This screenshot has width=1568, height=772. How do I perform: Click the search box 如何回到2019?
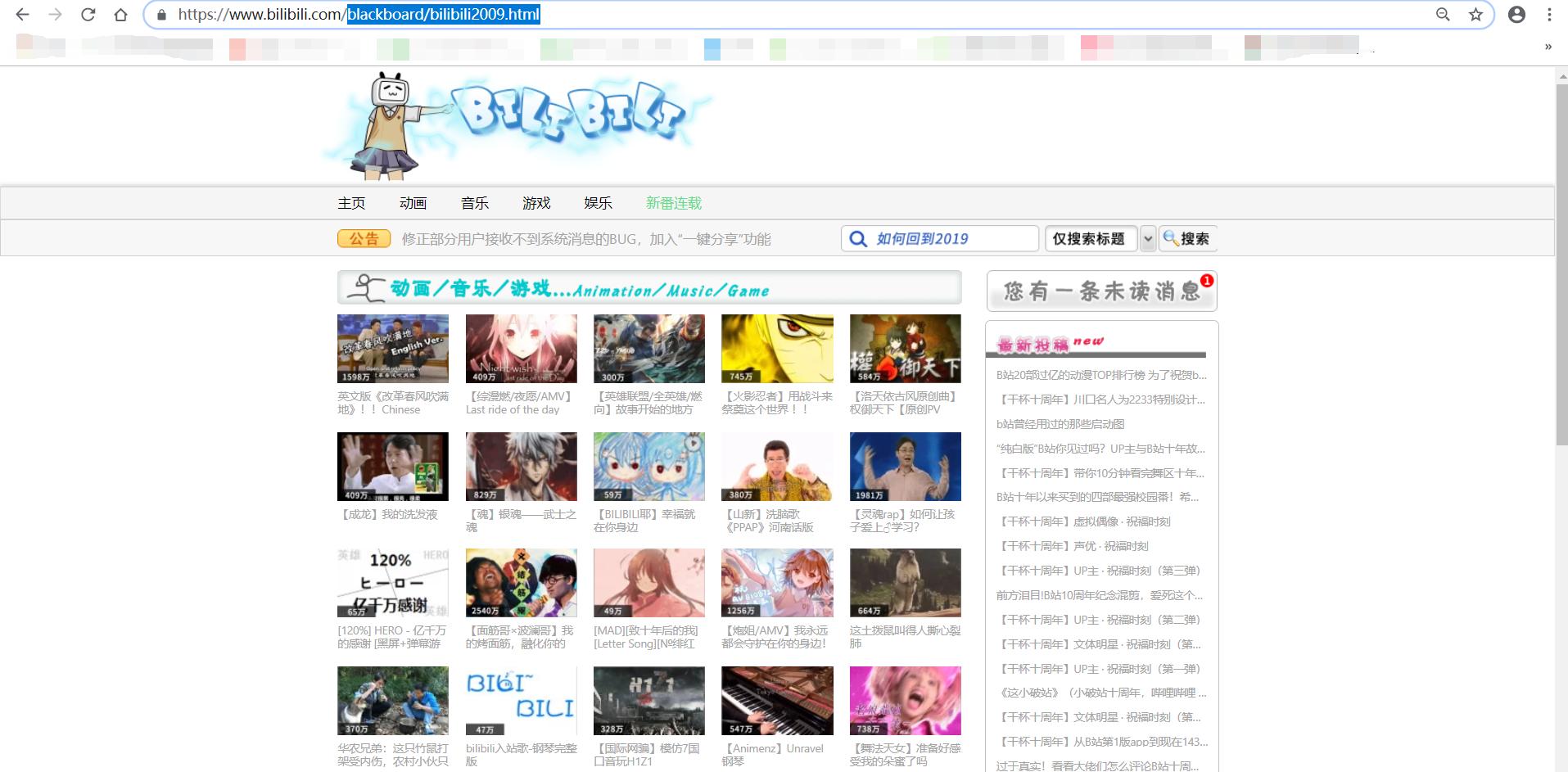pyautogui.click(x=940, y=238)
